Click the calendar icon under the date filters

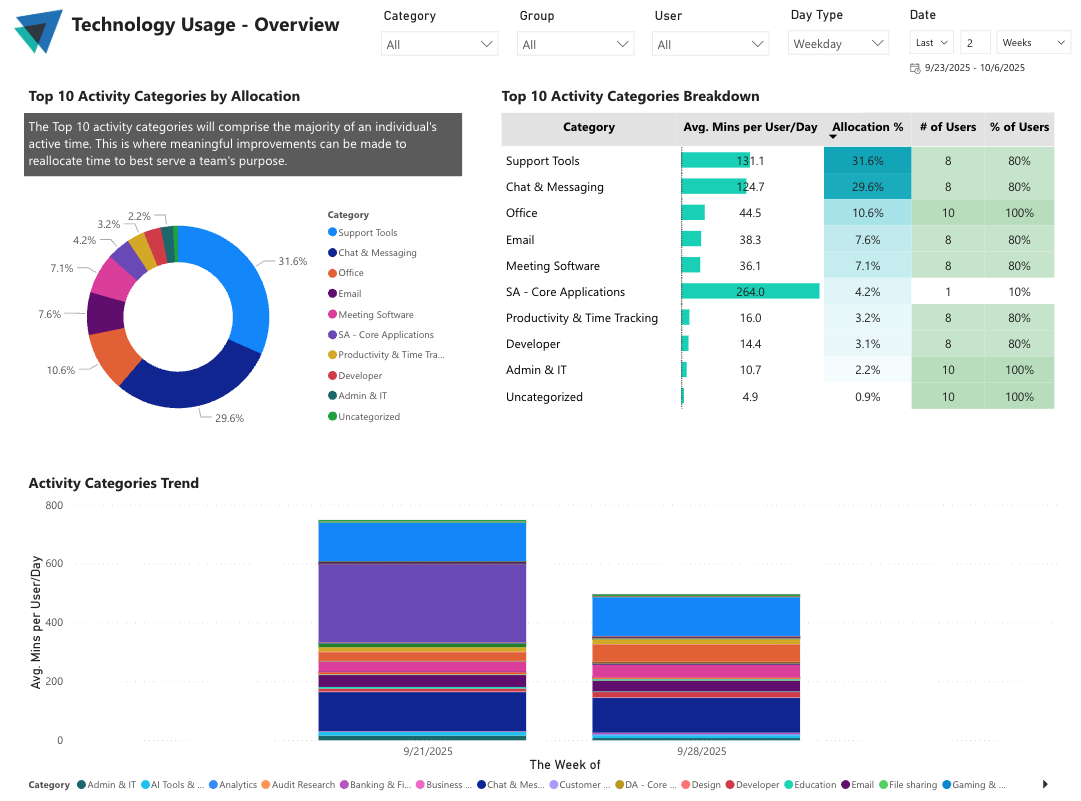pyautogui.click(x=913, y=67)
